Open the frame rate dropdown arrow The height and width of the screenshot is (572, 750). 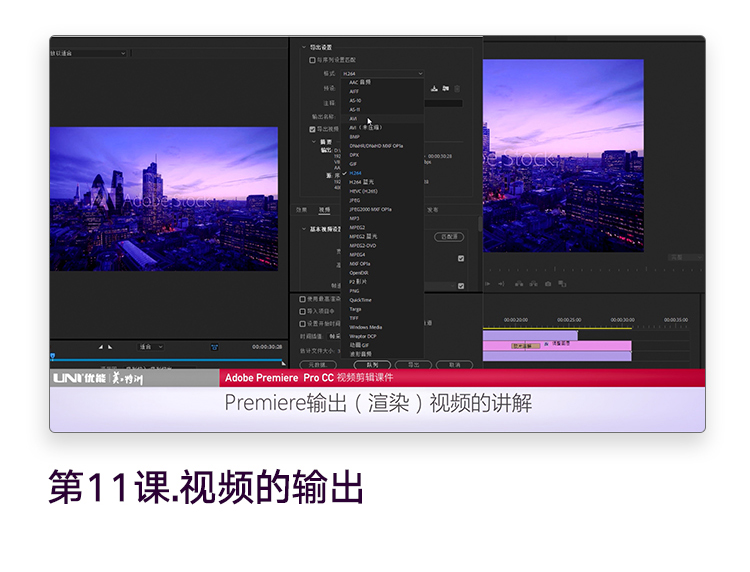click(x=452, y=286)
